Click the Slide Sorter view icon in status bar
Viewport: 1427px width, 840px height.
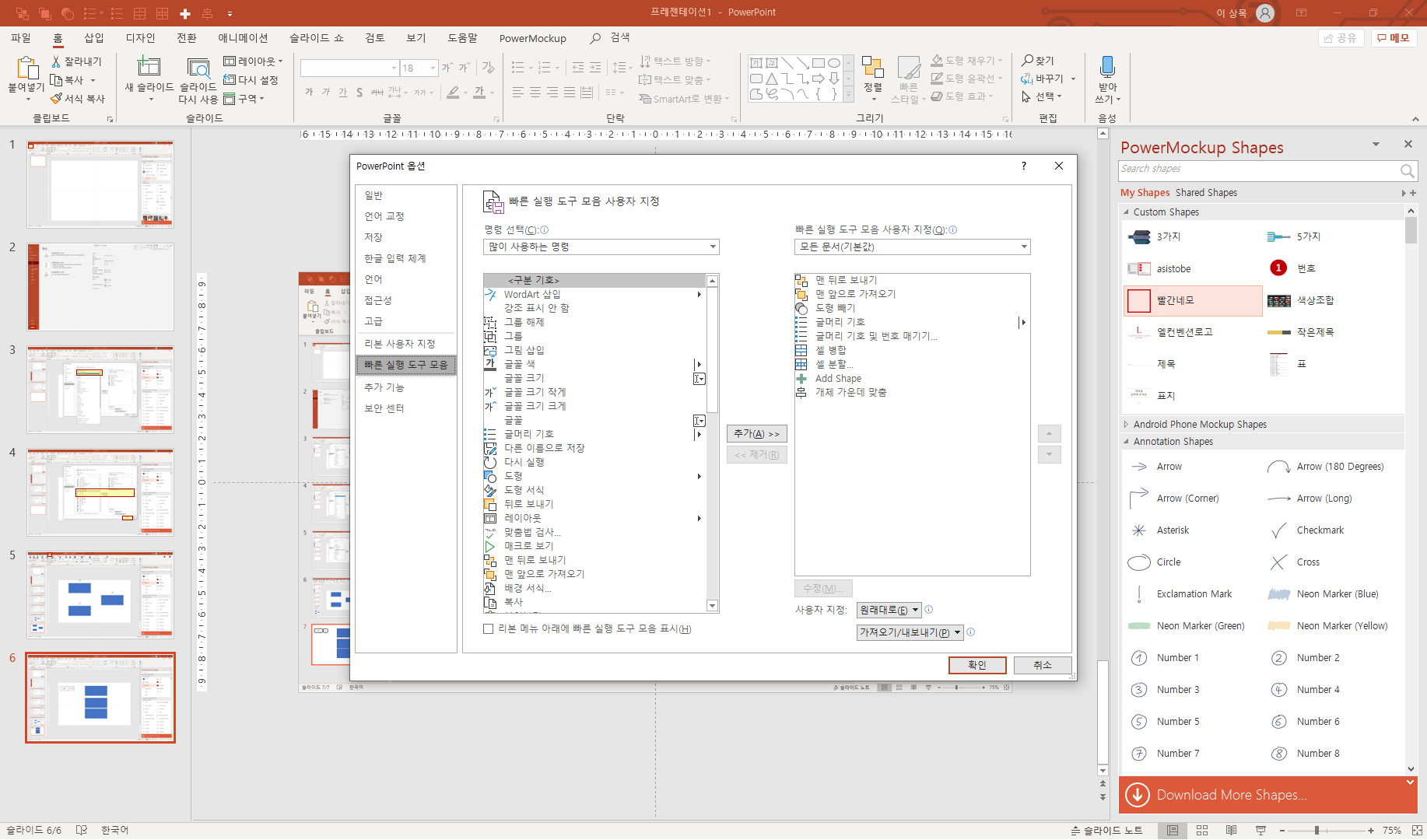tap(1201, 831)
